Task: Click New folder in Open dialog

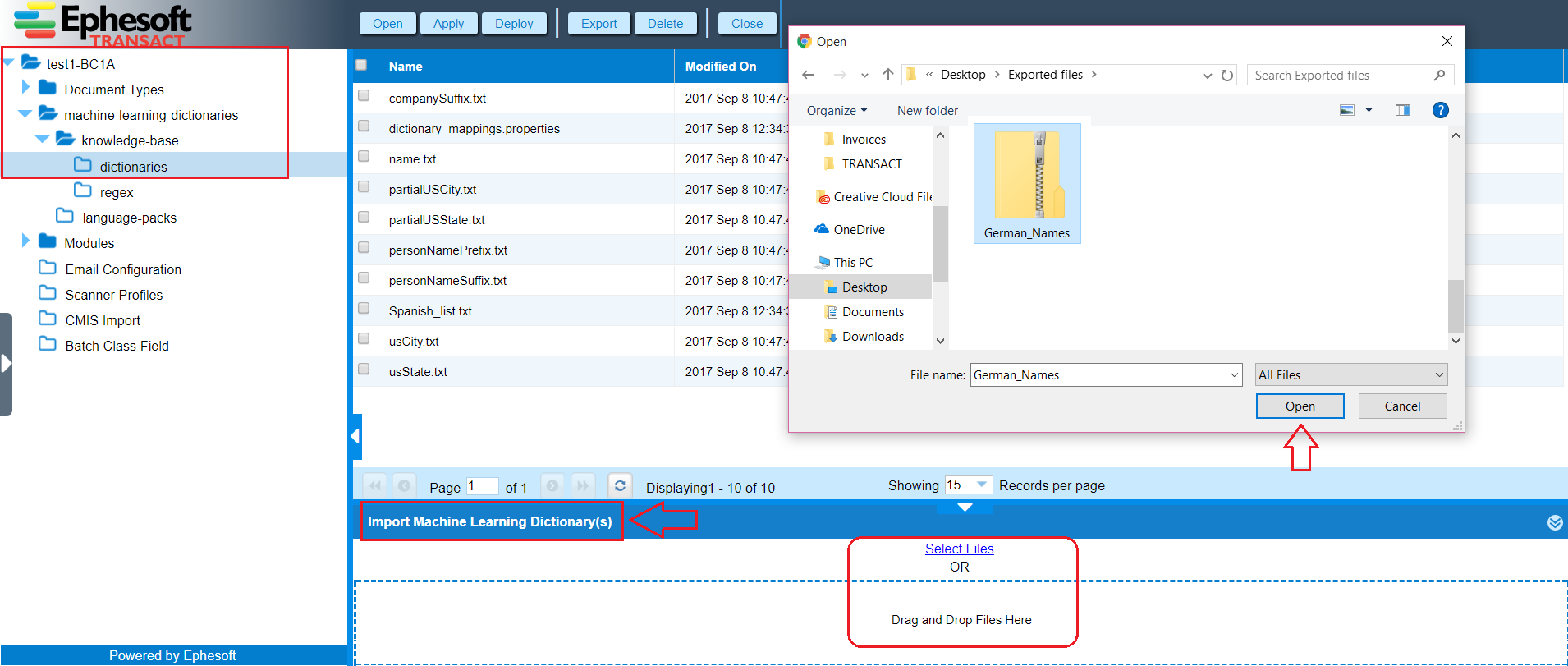Action: [928, 110]
